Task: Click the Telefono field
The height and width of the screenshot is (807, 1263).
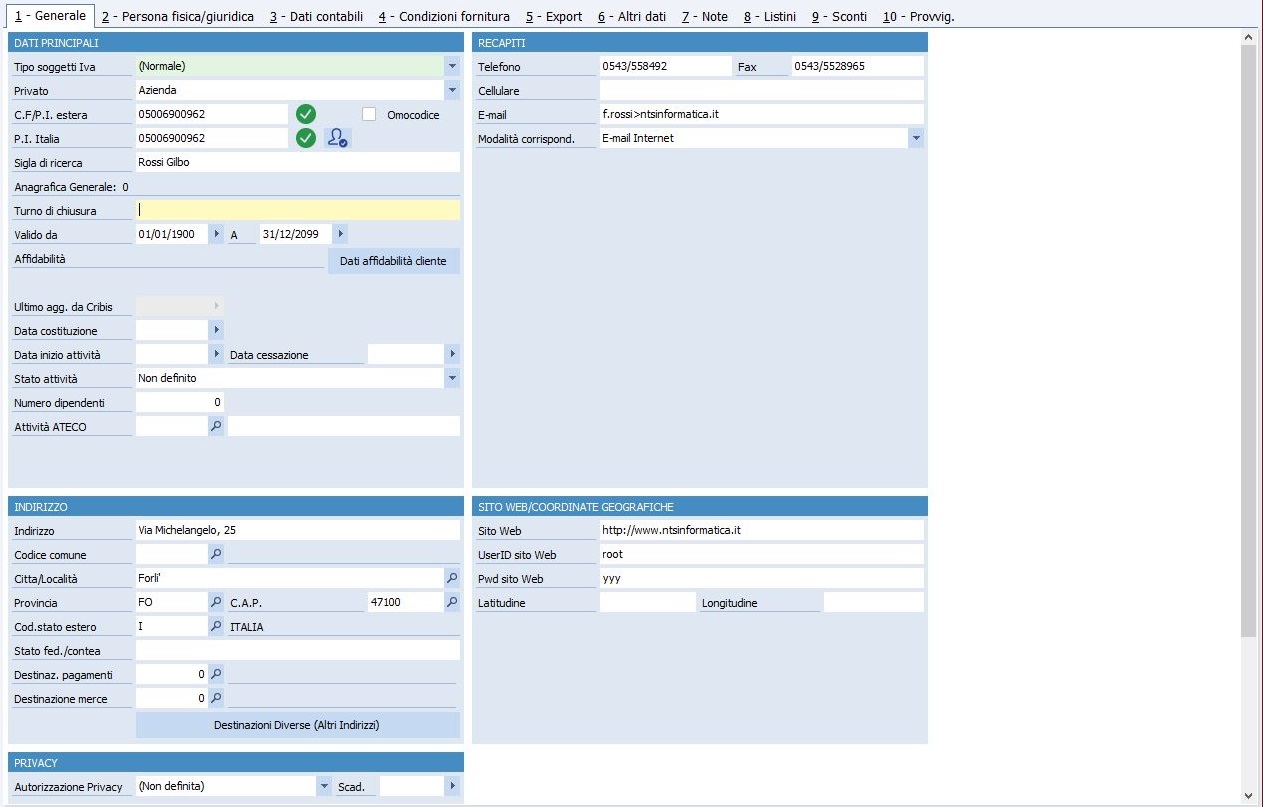Action: [x=666, y=66]
